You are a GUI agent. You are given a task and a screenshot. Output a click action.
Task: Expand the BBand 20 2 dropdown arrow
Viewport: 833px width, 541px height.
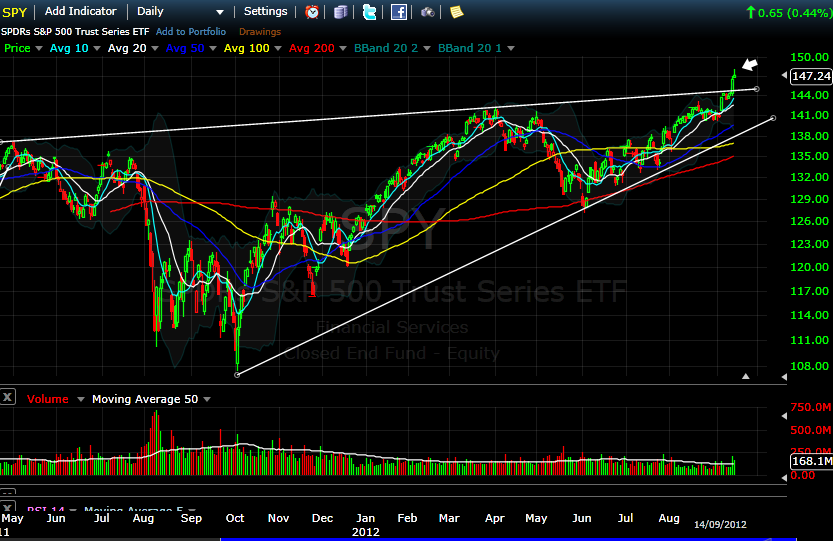tap(427, 48)
